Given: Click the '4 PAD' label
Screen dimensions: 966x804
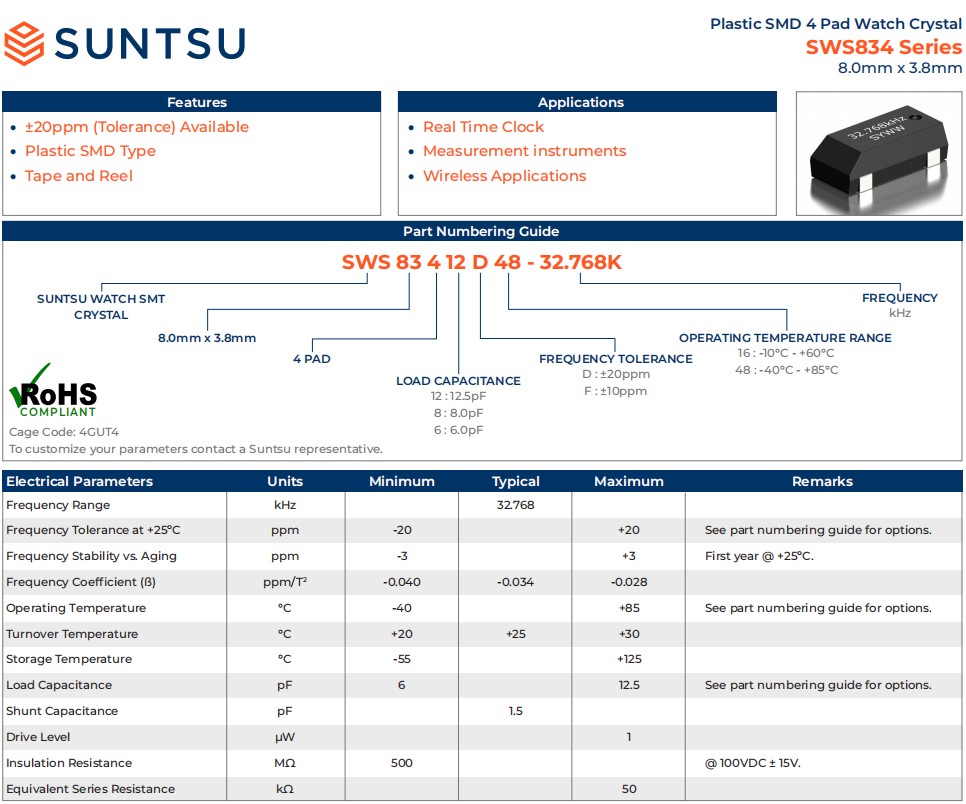Looking at the screenshot, I should point(312,359).
